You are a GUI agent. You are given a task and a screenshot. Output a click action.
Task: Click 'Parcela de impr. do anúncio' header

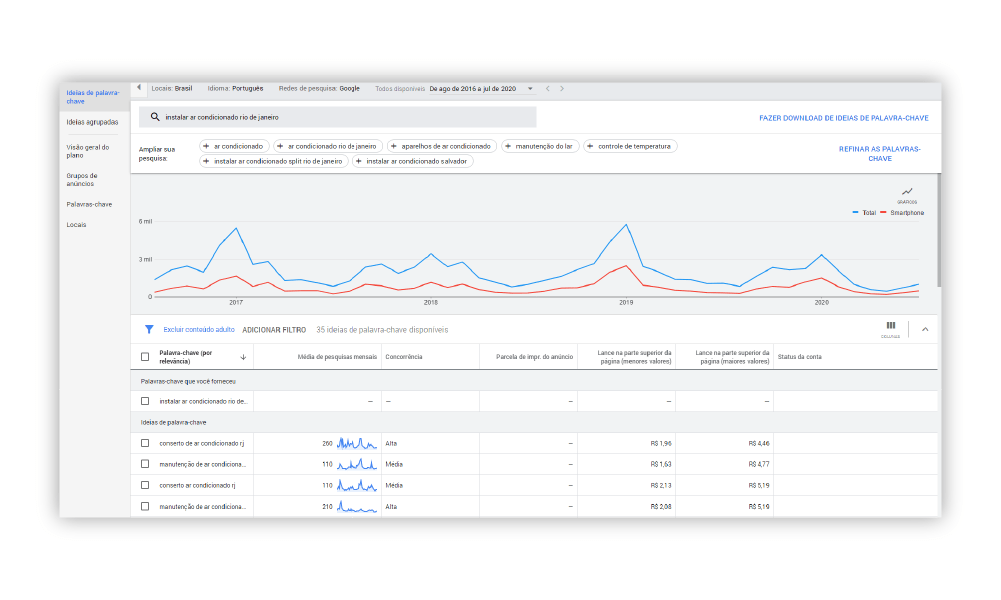point(534,357)
